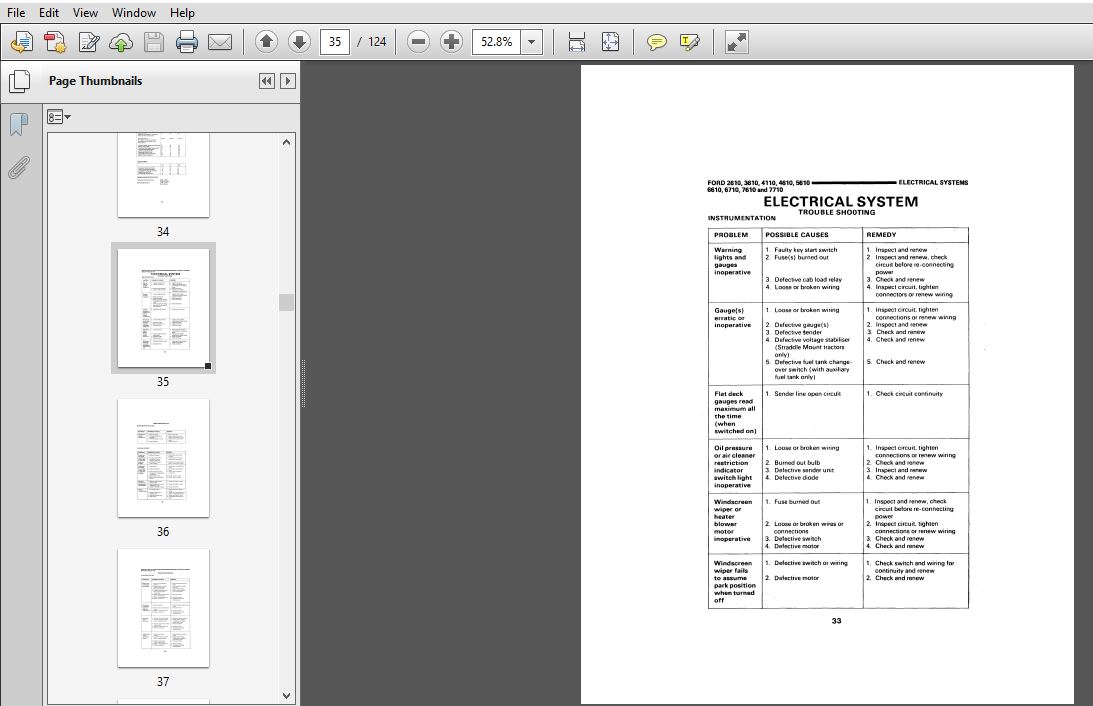Collapse the panel with double-left arrow
Image resolution: width=1093 pixels, height=706 pixels.
[x=266, y=81]
